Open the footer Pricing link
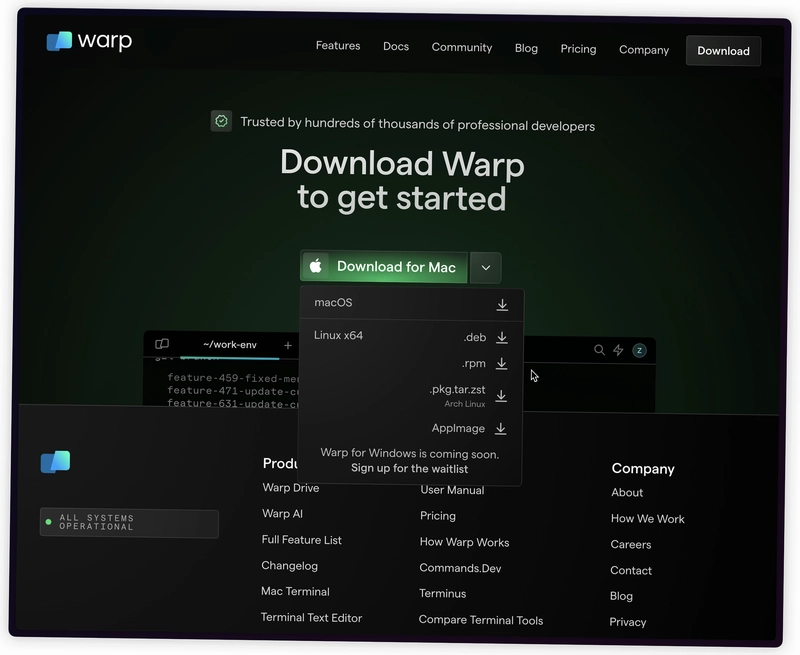The width and height of the screenshot is (800, 655). click(438, 516)
